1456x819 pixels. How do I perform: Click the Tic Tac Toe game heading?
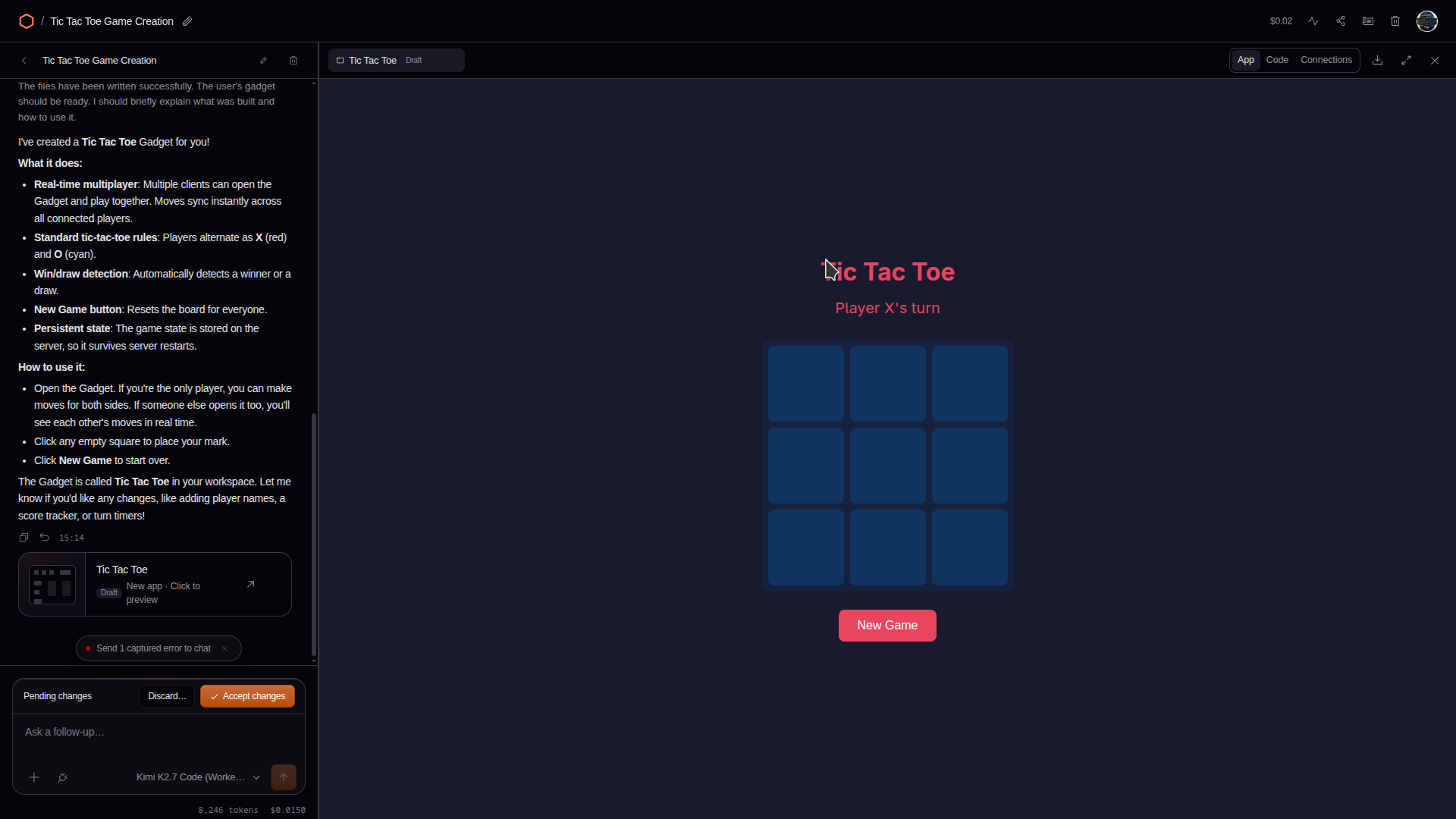(x=887, y=271)
